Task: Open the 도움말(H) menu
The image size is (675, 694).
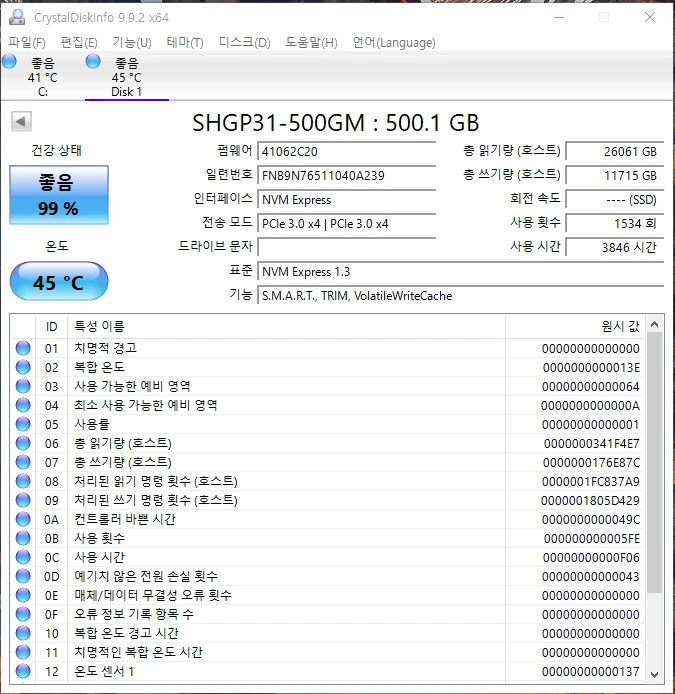Action: [311, 42]
